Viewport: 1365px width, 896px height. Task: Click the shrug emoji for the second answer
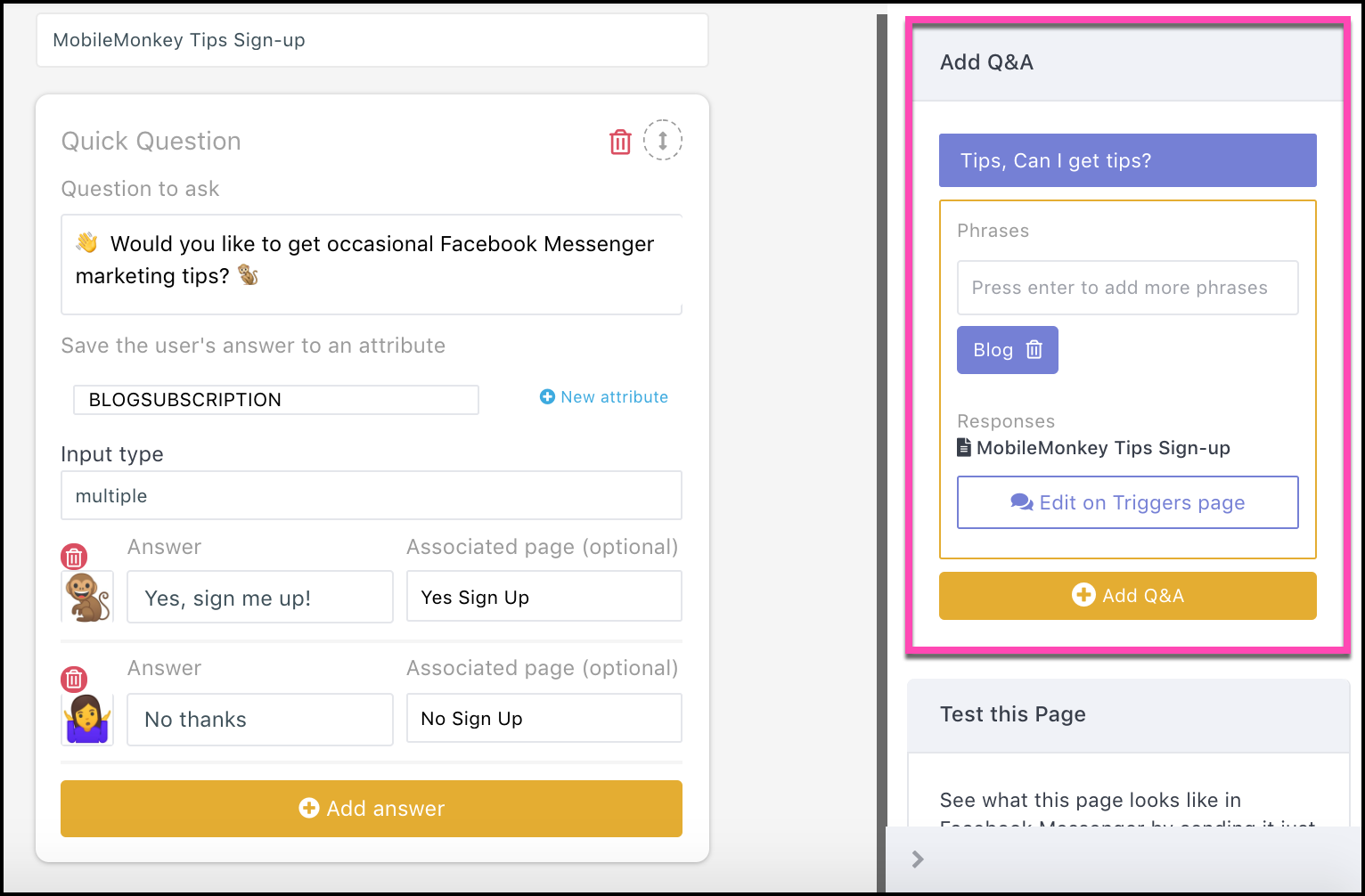click(x=86, y=718)
